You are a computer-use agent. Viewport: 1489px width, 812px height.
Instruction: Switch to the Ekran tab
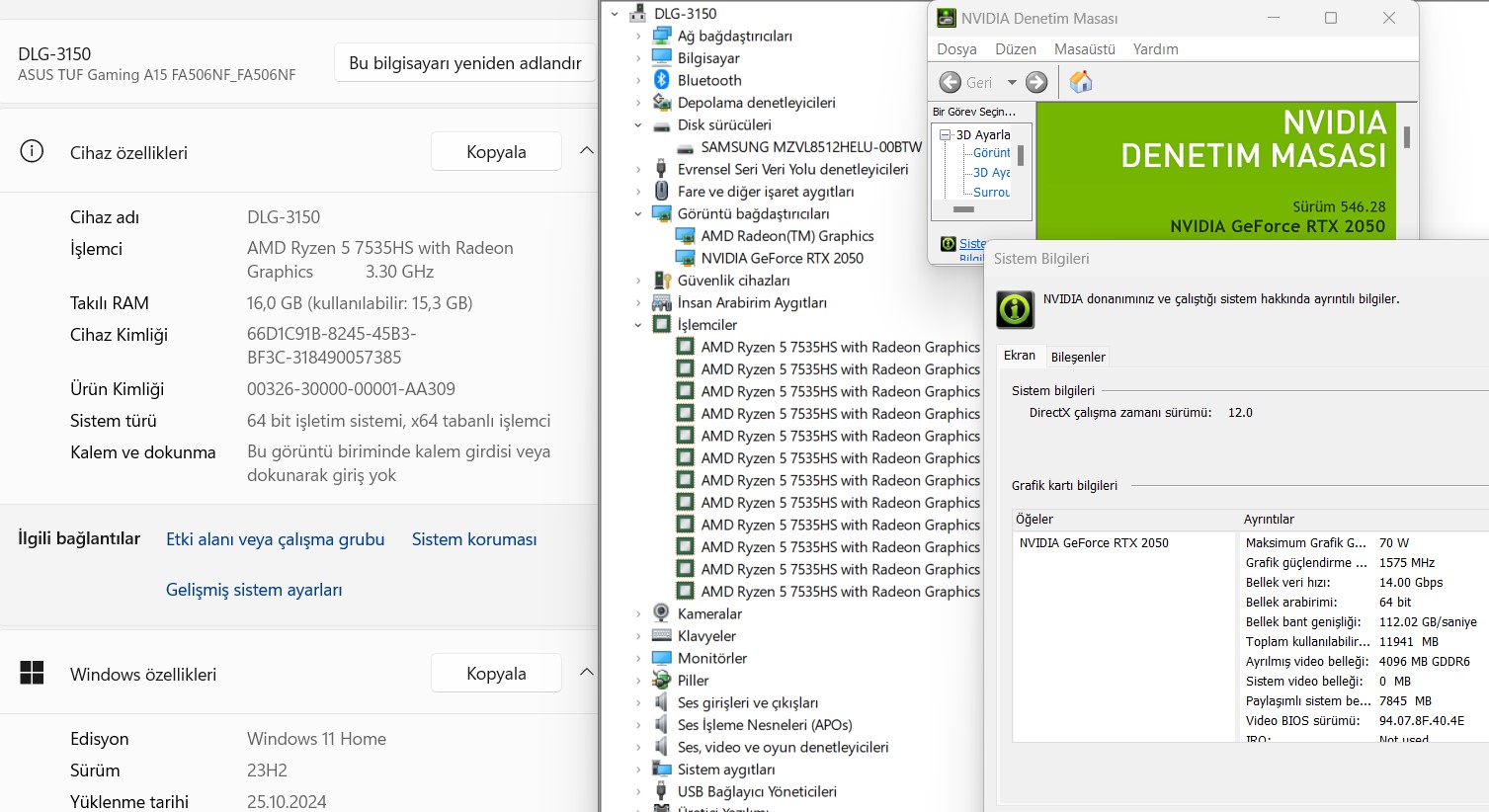[1020, 356]
